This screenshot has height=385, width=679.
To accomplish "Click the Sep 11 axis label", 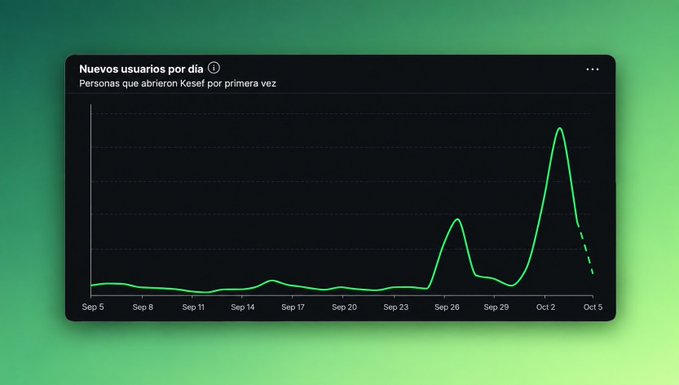I will 193,307.
